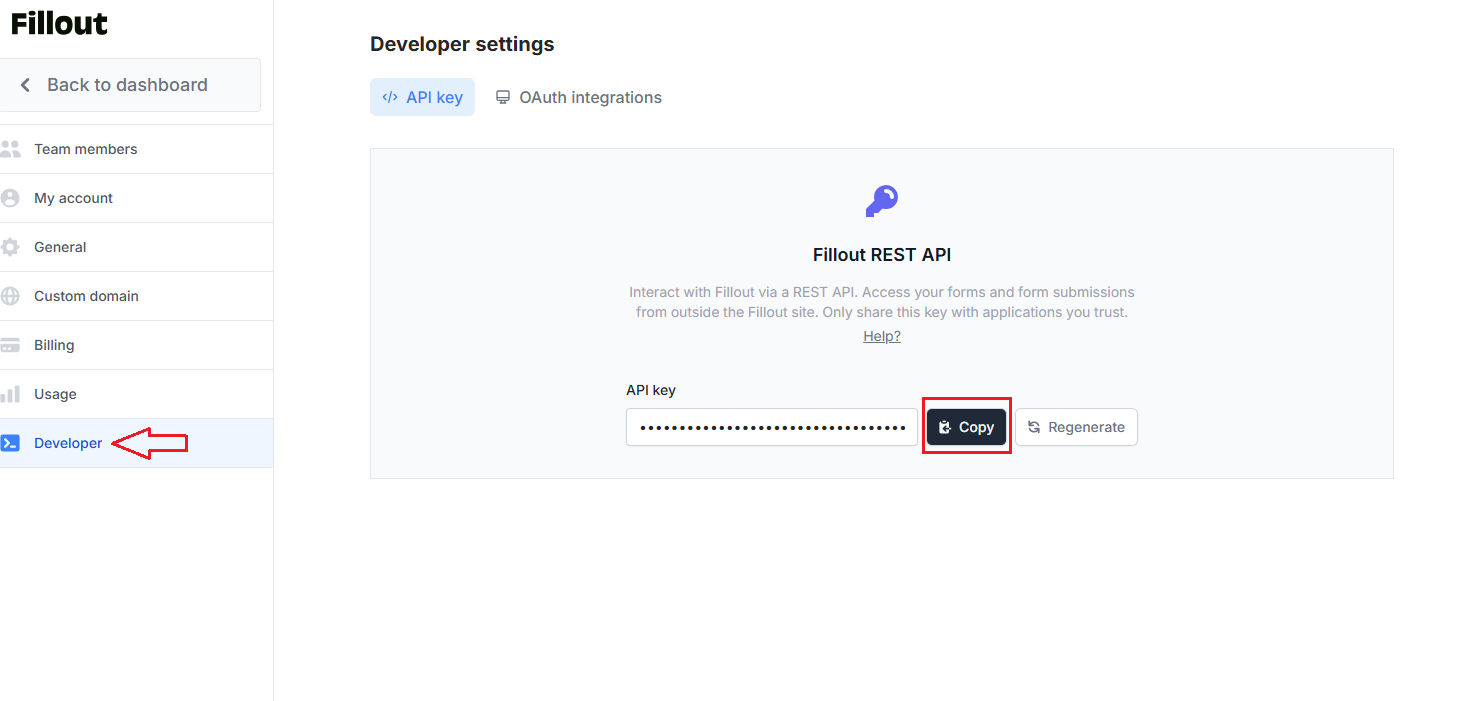Click the OAuth integrations monitor icon

tap(503, 97)
